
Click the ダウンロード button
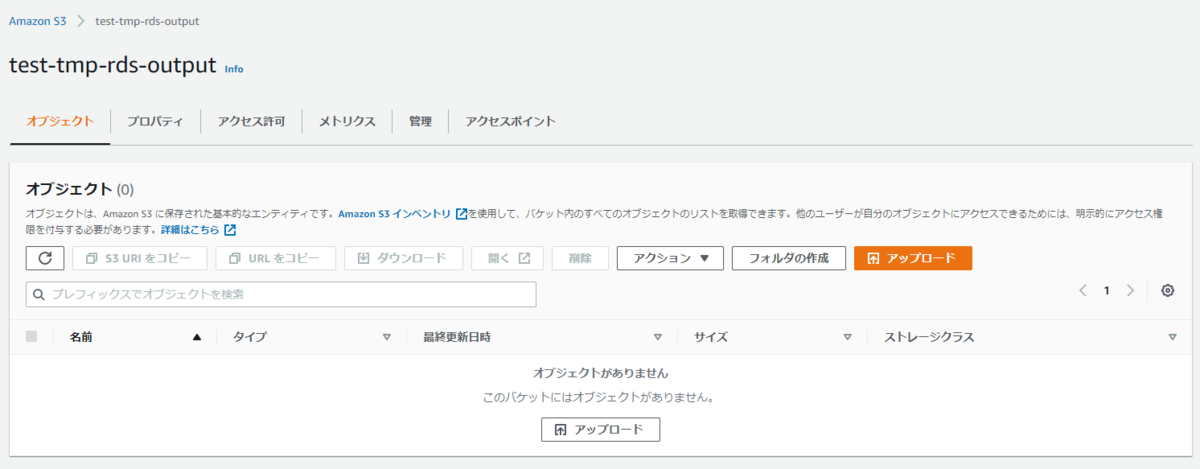tap(404, 258)
